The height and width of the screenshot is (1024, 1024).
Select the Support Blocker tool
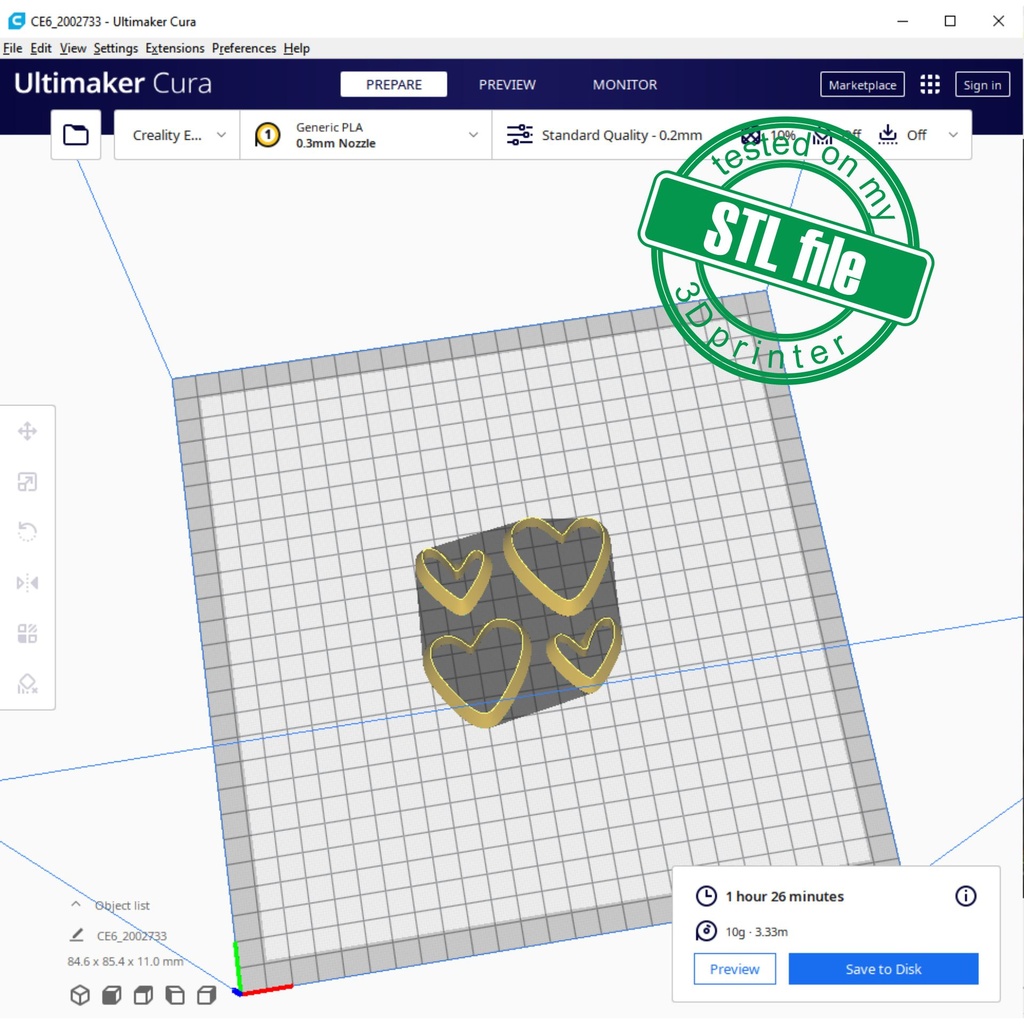(x=27, y=684)
